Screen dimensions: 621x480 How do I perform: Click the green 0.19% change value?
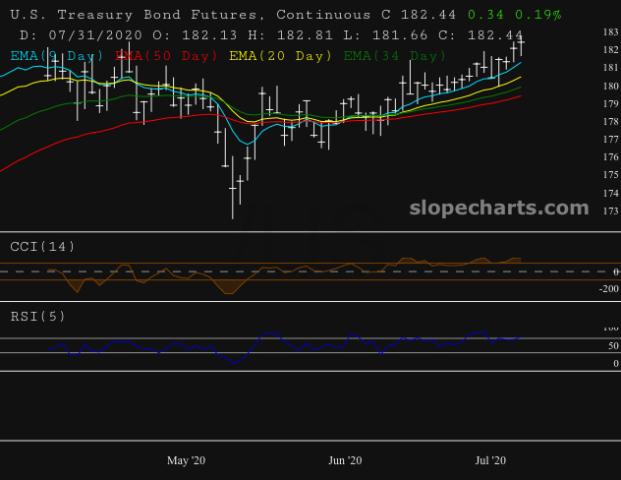tap(539, 15)
